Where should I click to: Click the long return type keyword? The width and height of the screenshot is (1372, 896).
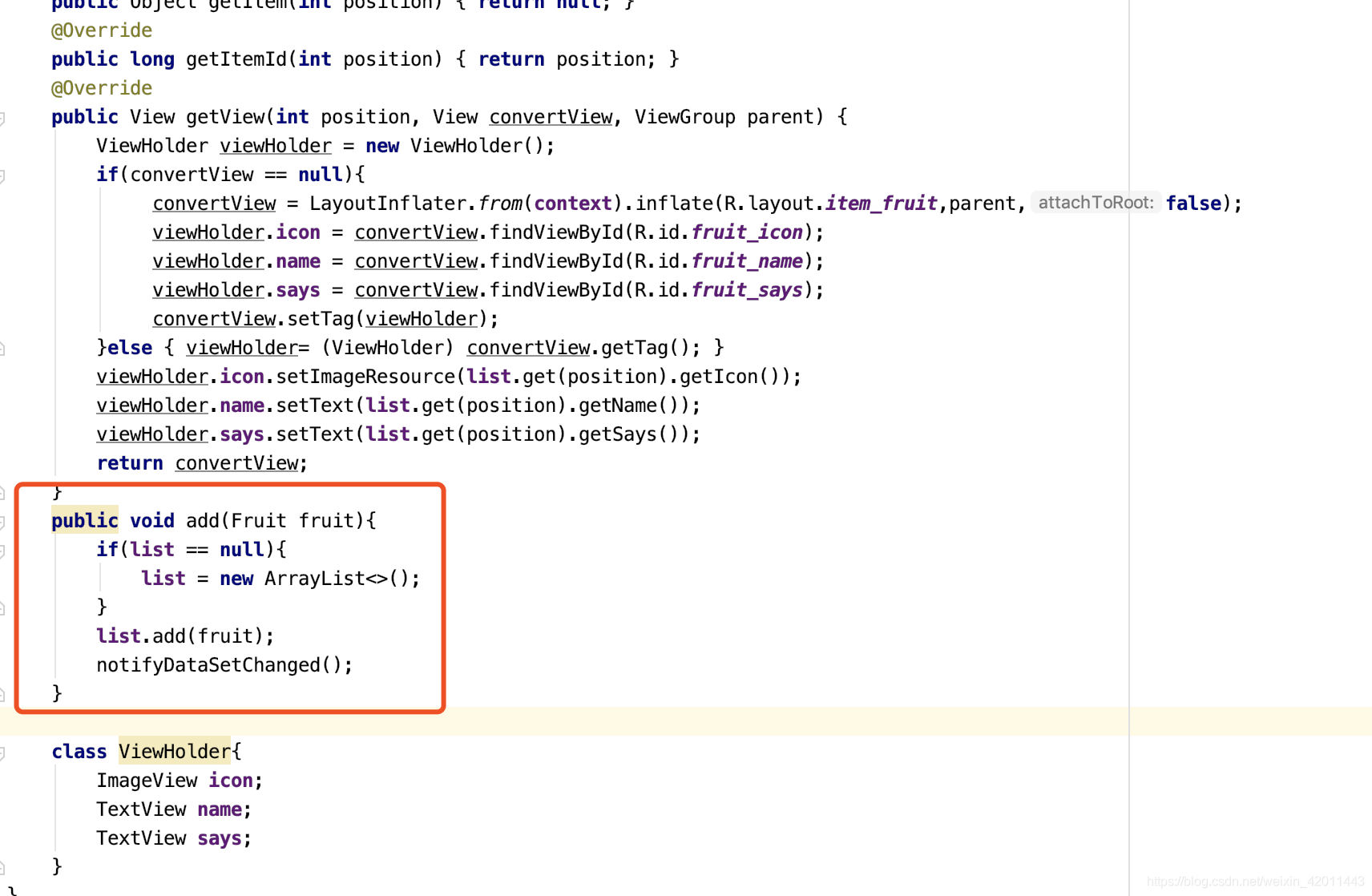(x=152, y=59)
